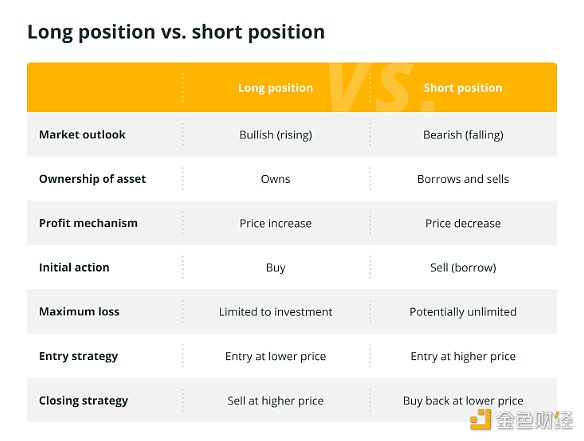This screenshot has width=584, height=441.
Task: Click the large VS. background graphic
Action: click(x=383, y=88)
